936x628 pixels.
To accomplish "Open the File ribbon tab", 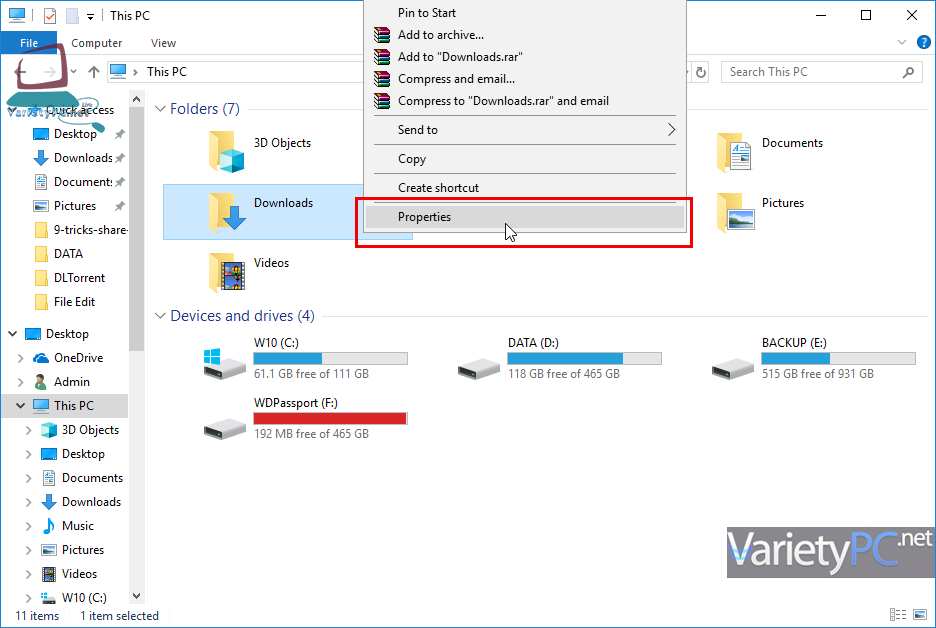I will [29, 43].
